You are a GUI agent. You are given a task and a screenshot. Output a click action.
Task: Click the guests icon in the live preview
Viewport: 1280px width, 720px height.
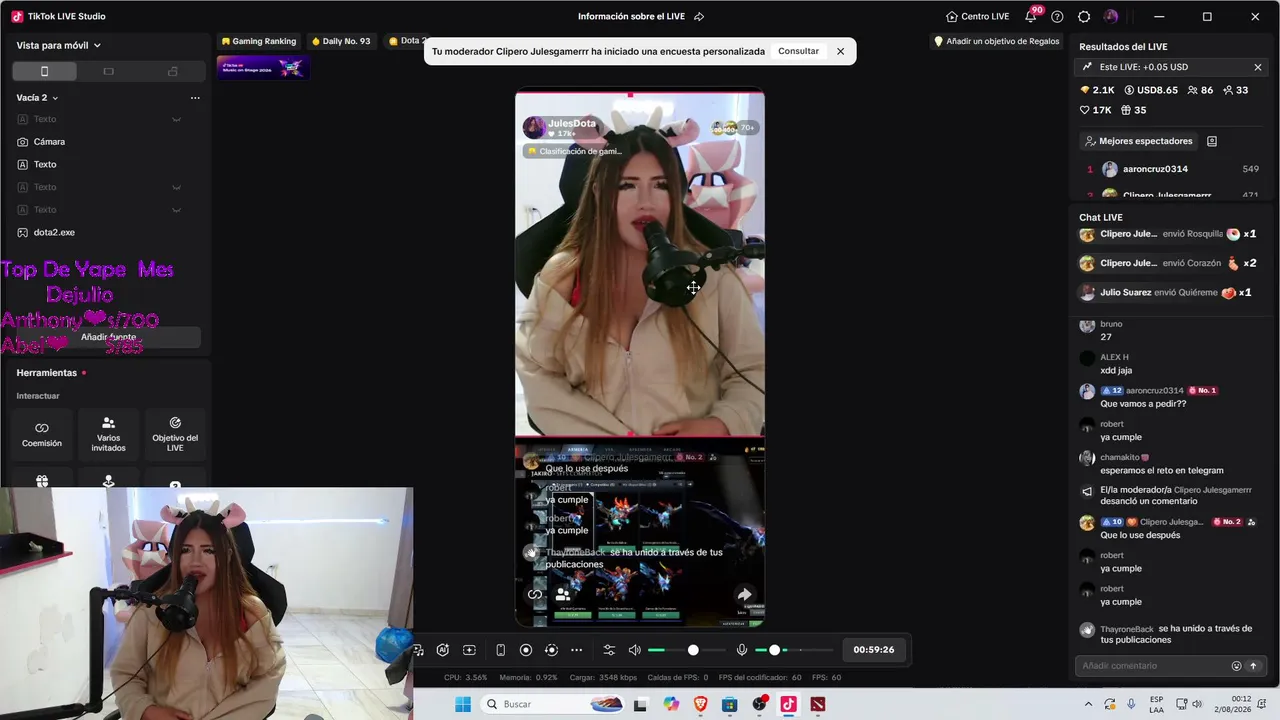[563, 594]
